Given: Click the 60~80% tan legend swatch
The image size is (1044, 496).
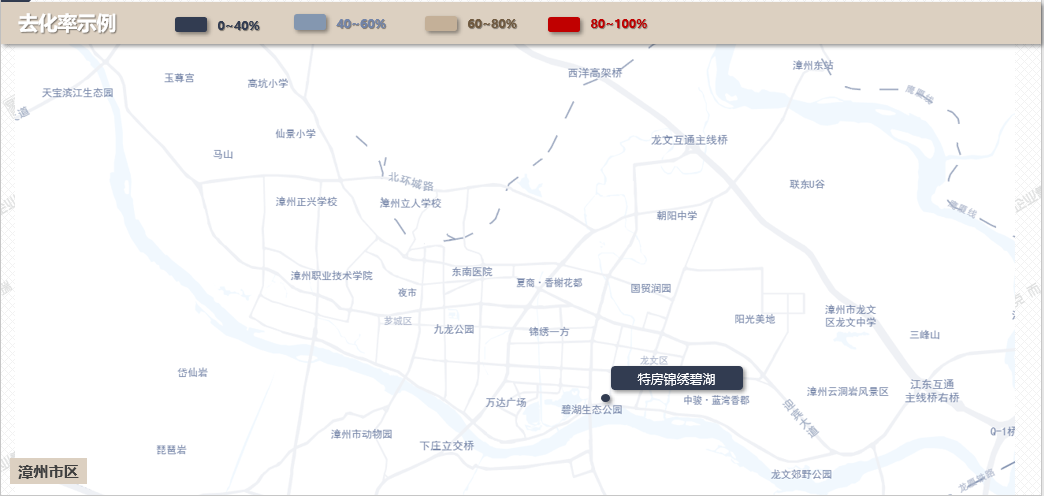Looking at the screenshot, I should coord(441,24).
